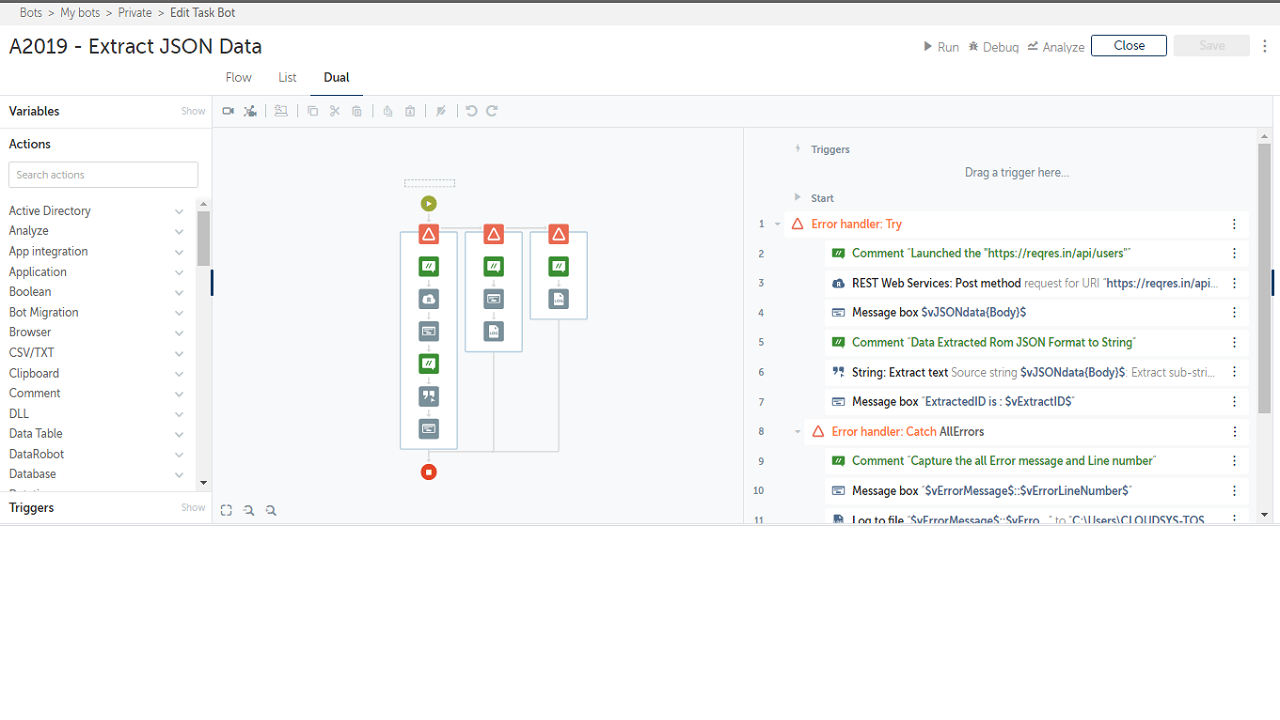The image size is (1280, 720).
Task: Select the green Start node in flow
Action: pyautogui.click(x=429, y=204)
